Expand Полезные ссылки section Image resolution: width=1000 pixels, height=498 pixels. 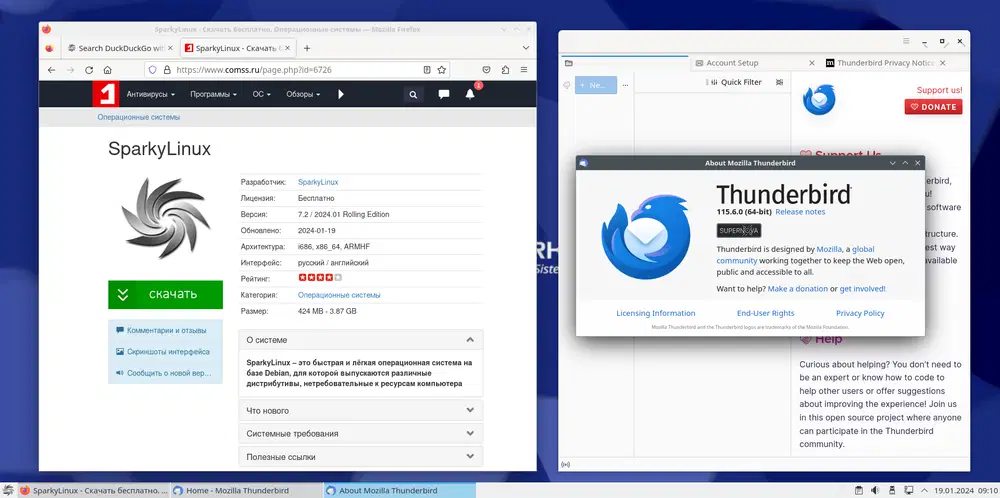pos(360,457)
